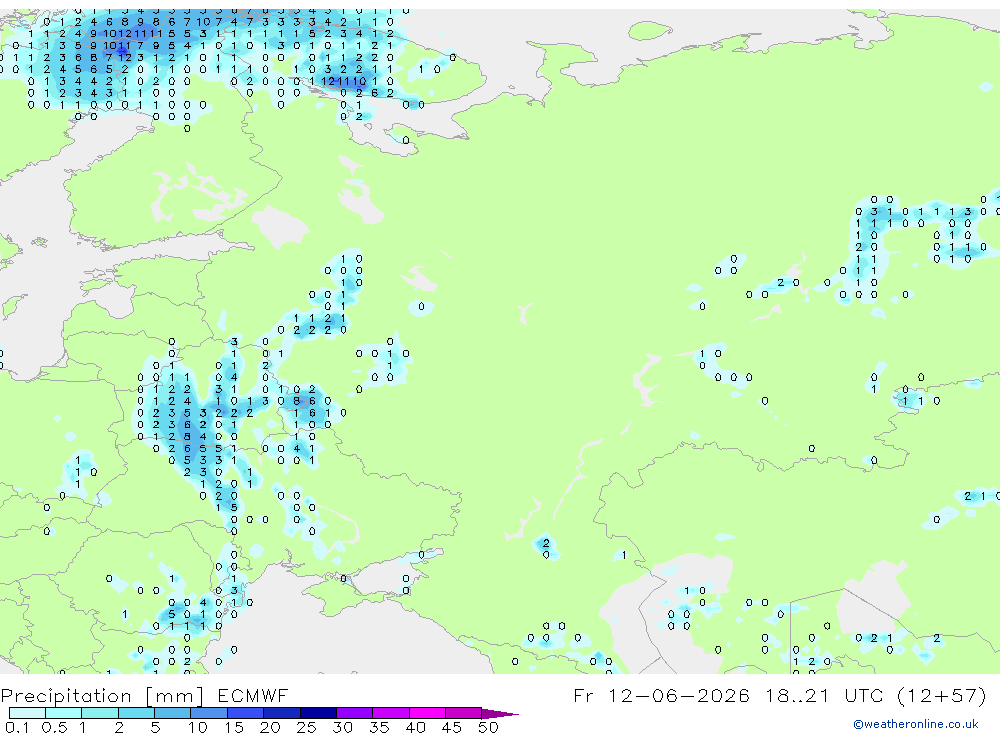Click the legend label '0.5'

(x=54, y=727)
